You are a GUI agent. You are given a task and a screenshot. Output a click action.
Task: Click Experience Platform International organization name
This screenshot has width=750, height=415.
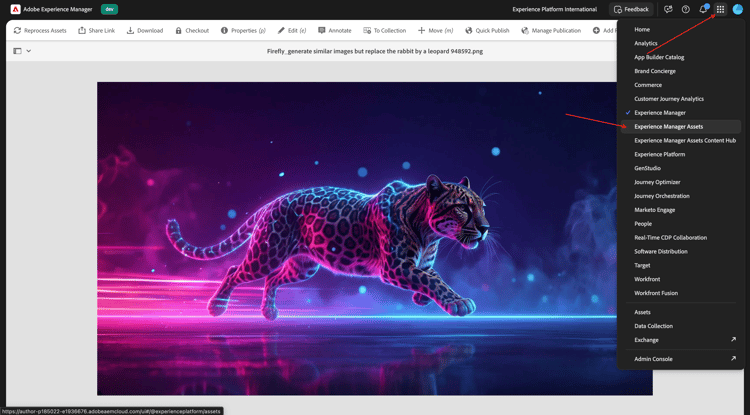[x=554, y=9]
